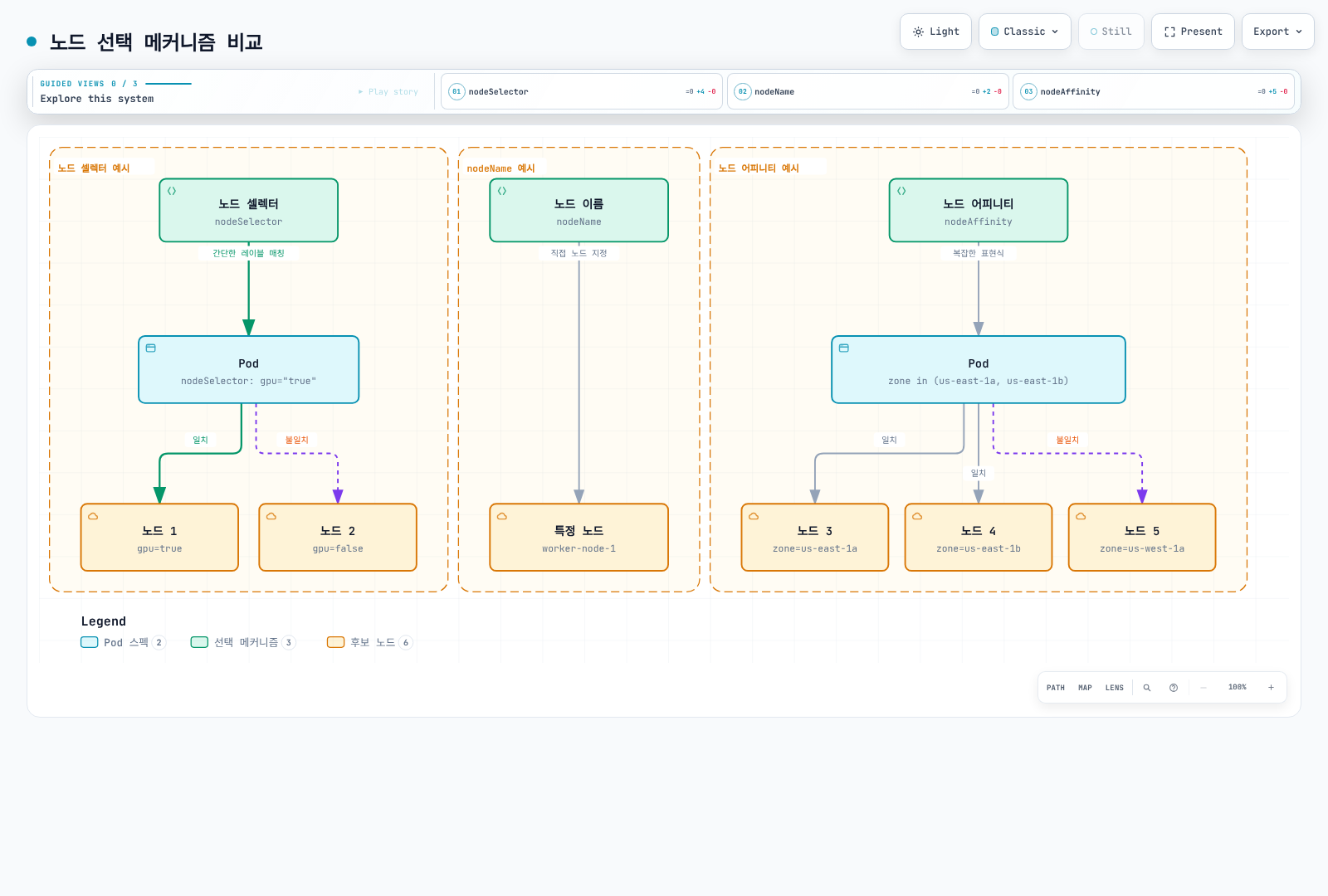Click the 노드 셀렉터 예시 group label
Viewport: 1328px width, 896px height.
[x=94, y=168]
